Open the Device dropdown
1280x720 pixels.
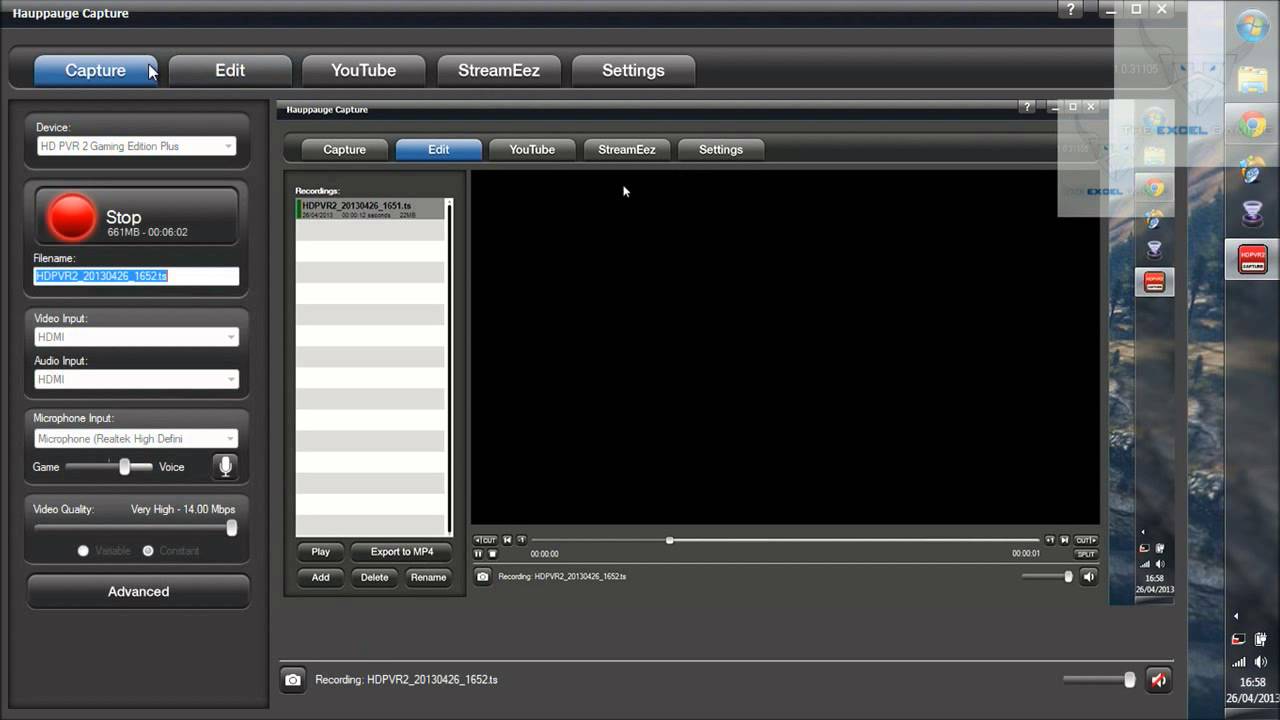coord(136,146)
